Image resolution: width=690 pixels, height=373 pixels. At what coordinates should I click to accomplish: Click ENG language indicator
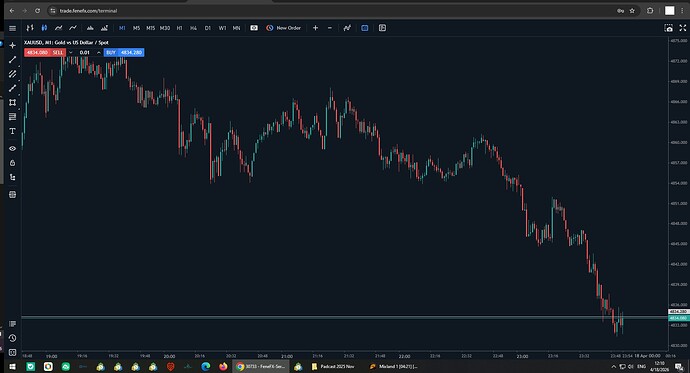pyautogui.click(x=642, y=366)
